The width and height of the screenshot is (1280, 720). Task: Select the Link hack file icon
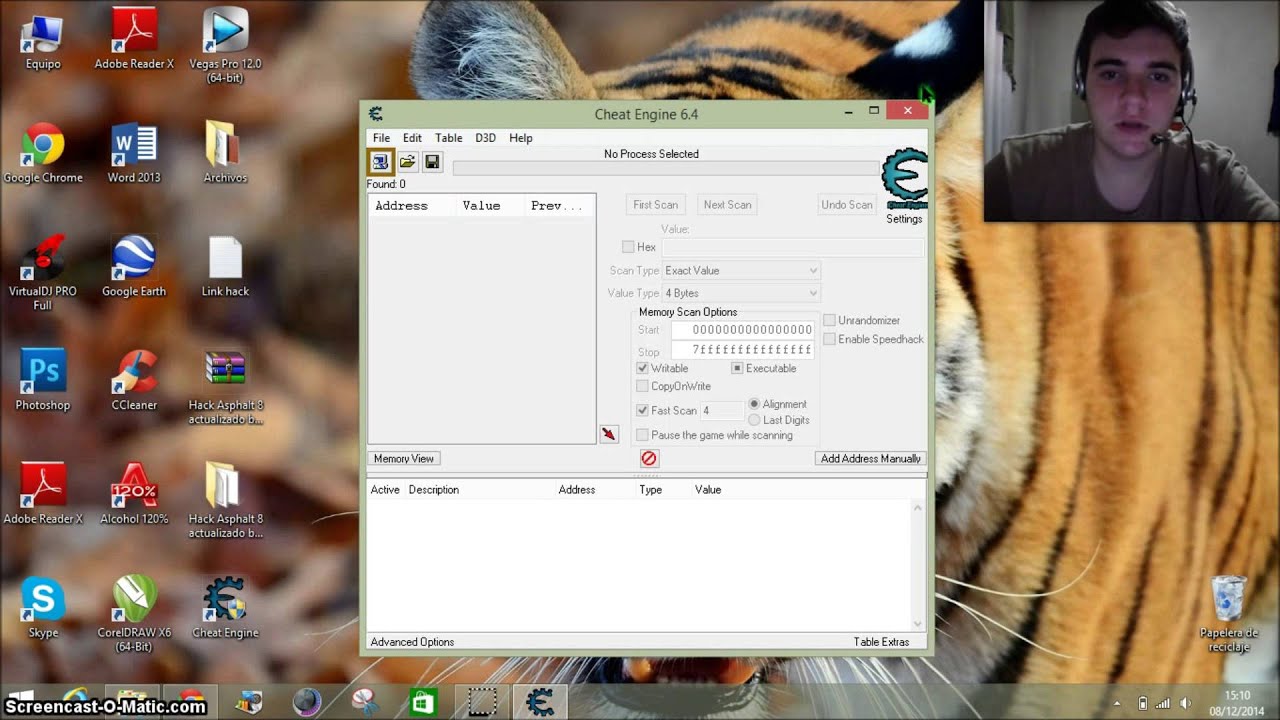(x=225, y=268)
